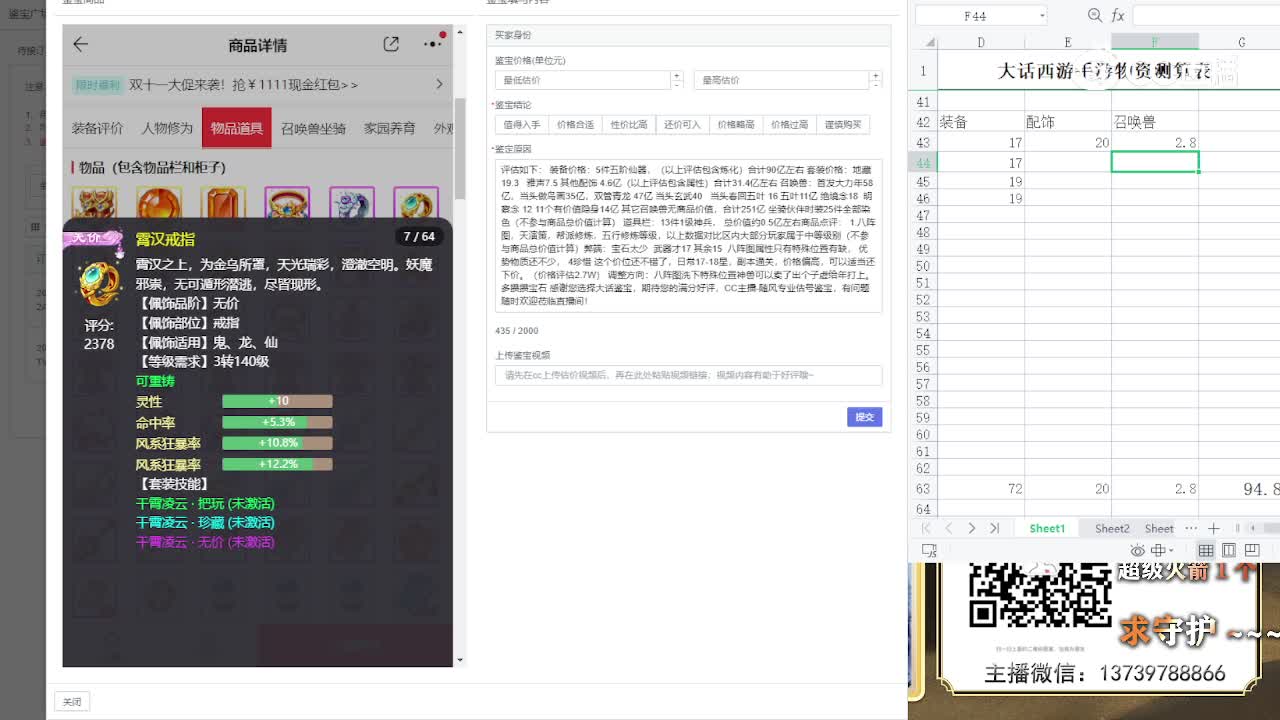1280x720 pixels.
Task: Switch to the 人物修为 tab
Action: coord(167,128)
